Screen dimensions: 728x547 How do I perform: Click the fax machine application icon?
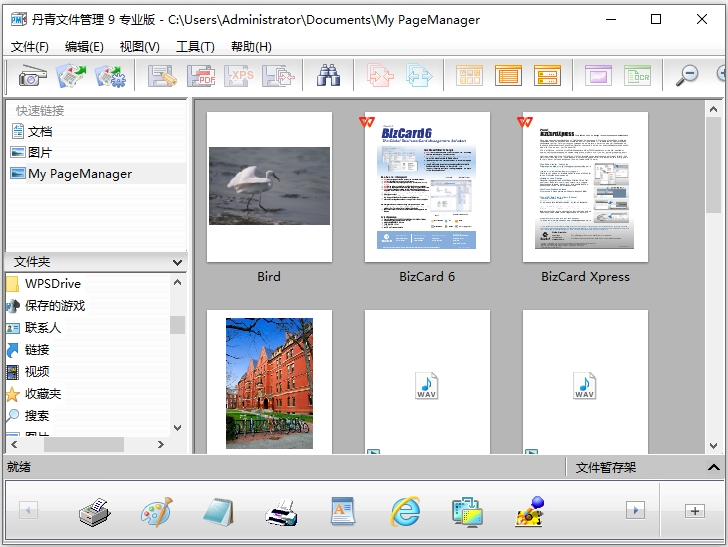[95, 513]
